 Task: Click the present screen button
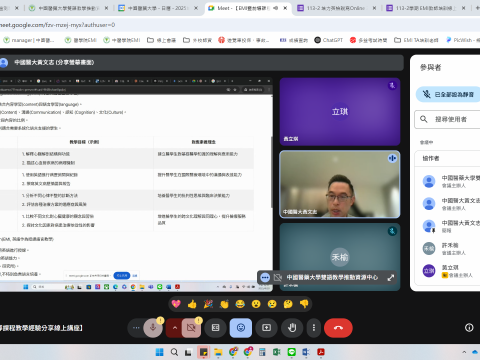266,328
